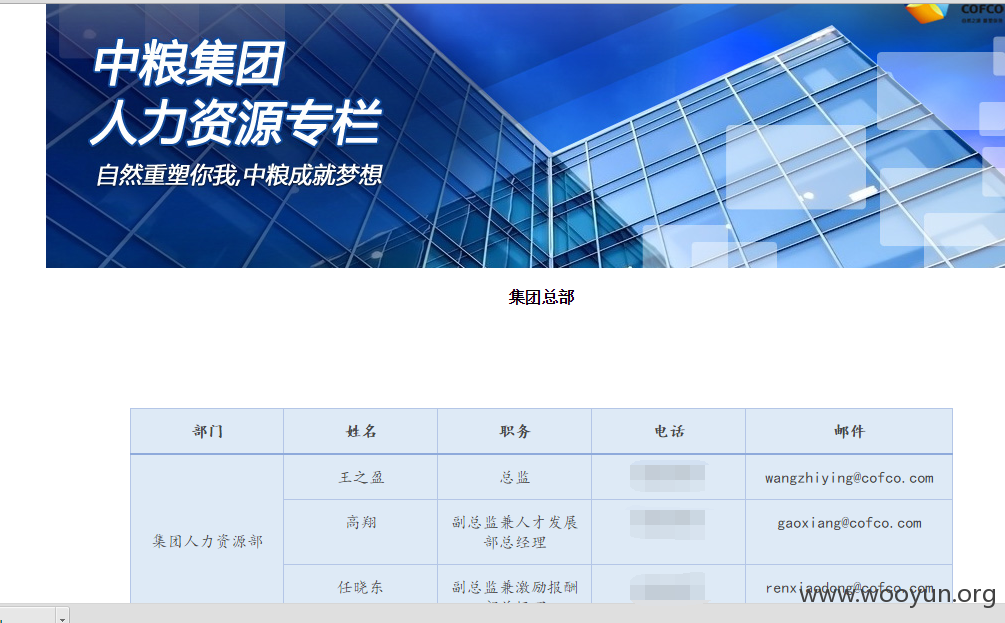Click the 电话 column header
Viewport: 1005px width, 623px height.
(x=669, y=431)
